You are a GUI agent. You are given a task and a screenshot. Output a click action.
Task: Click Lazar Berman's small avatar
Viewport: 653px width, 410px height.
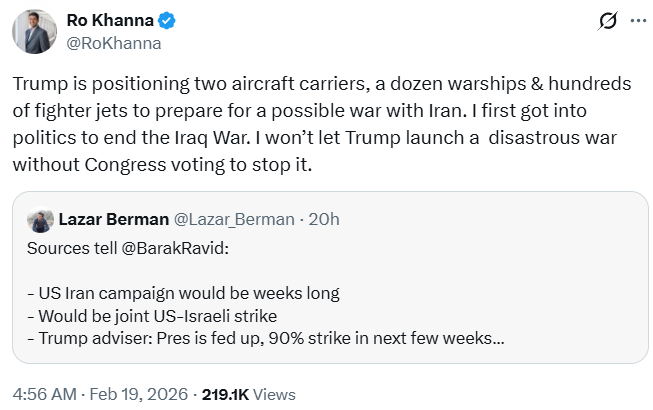[41, 220]
